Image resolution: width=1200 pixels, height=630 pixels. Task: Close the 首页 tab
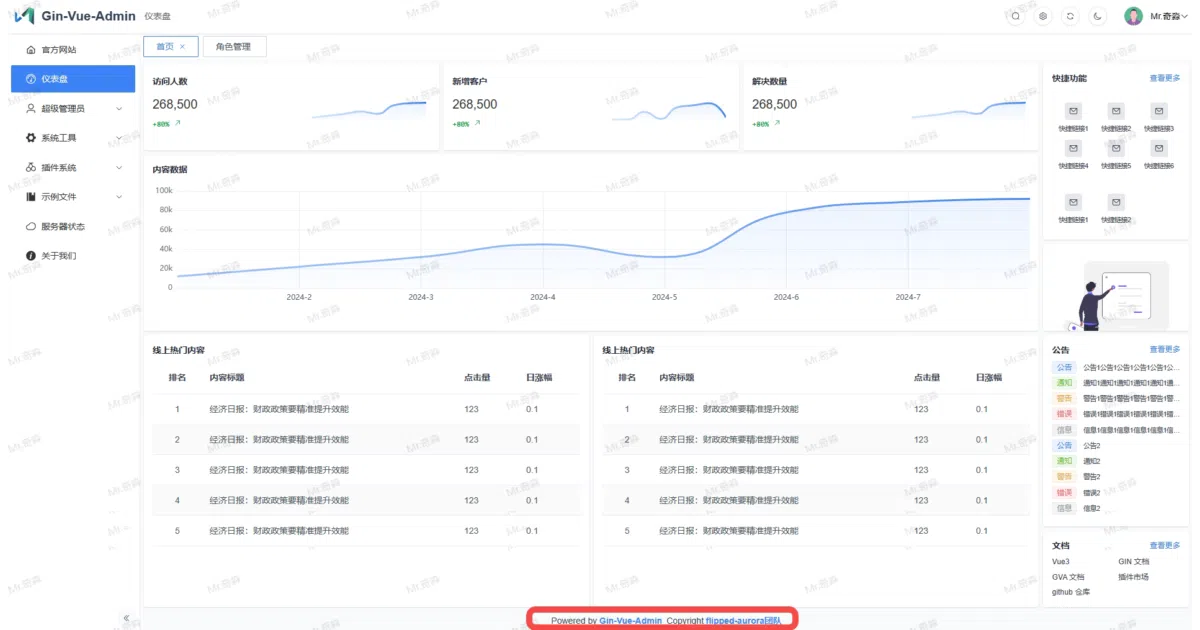point(182,47)
